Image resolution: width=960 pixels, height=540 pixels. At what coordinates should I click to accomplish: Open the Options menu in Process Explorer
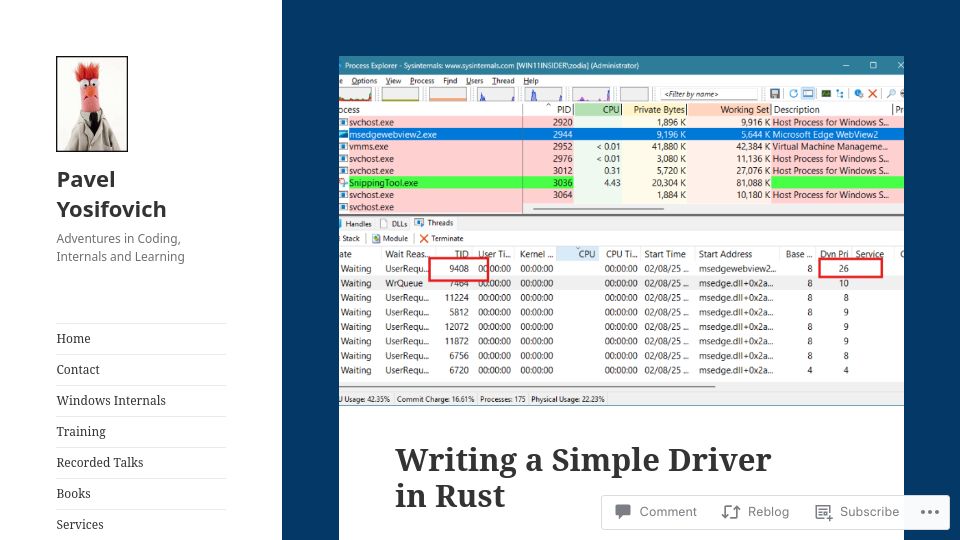tap(364, 81)
